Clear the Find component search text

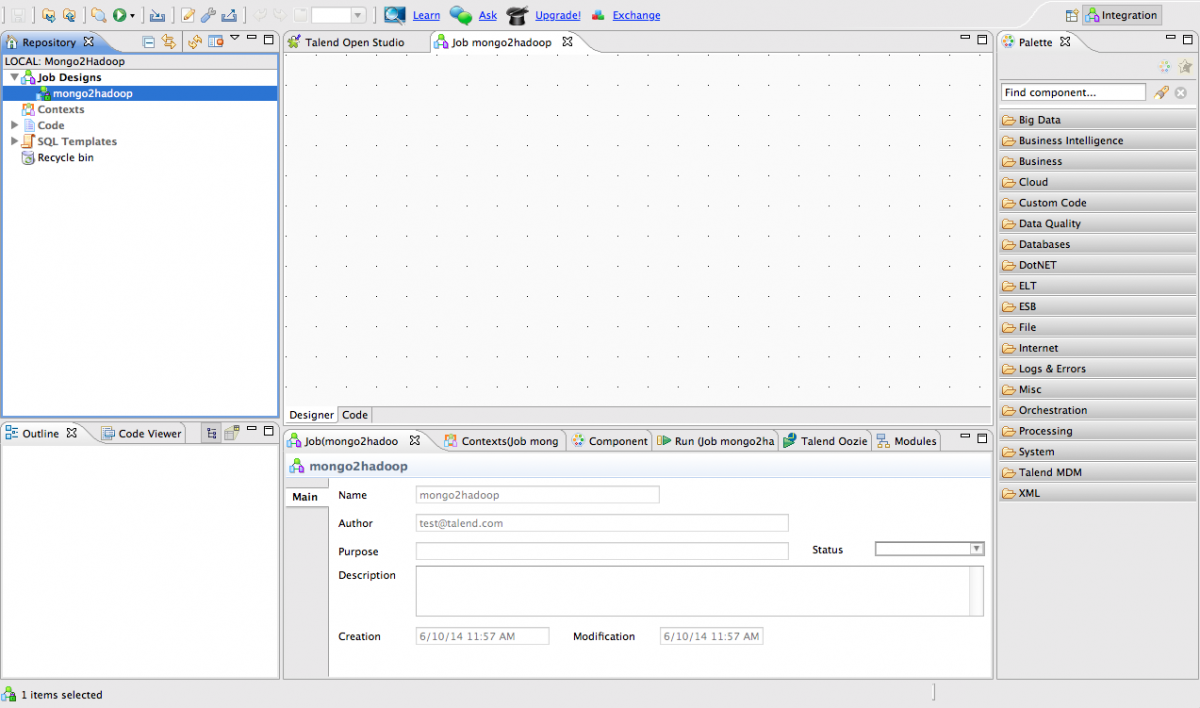[x=1180, y=93]
